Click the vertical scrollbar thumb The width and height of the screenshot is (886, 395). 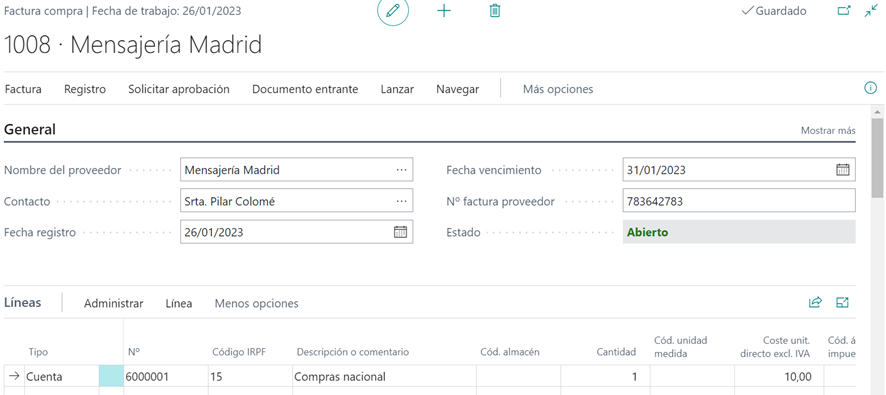click(877, 158)
